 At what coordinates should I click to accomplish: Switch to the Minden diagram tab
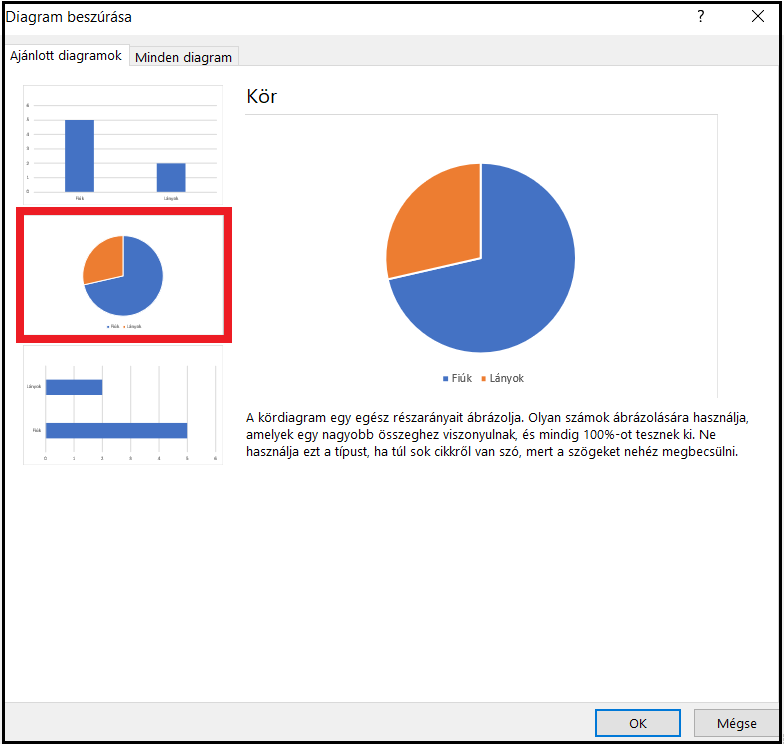183,57
